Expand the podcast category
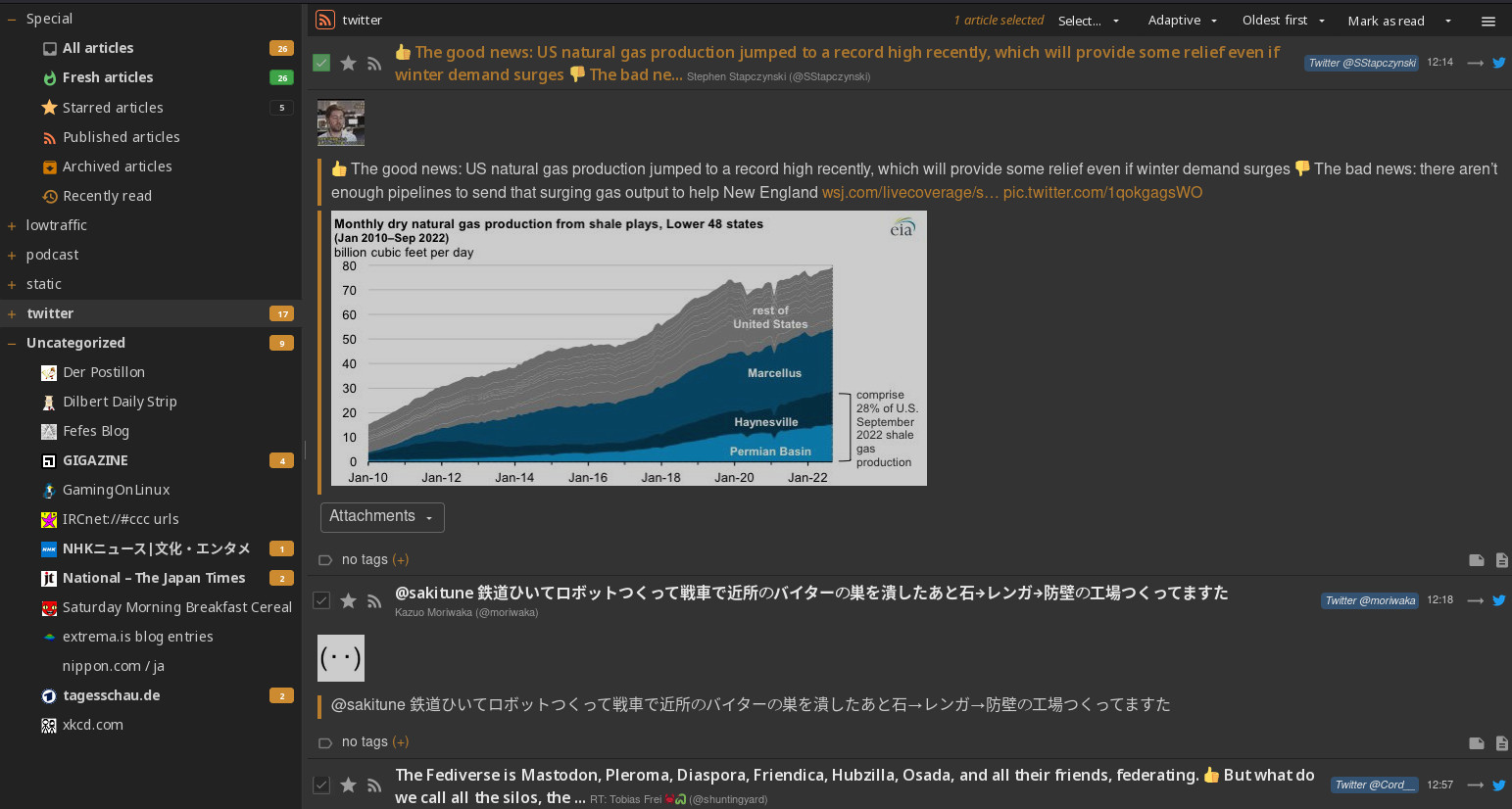 (x=12, y=256)
